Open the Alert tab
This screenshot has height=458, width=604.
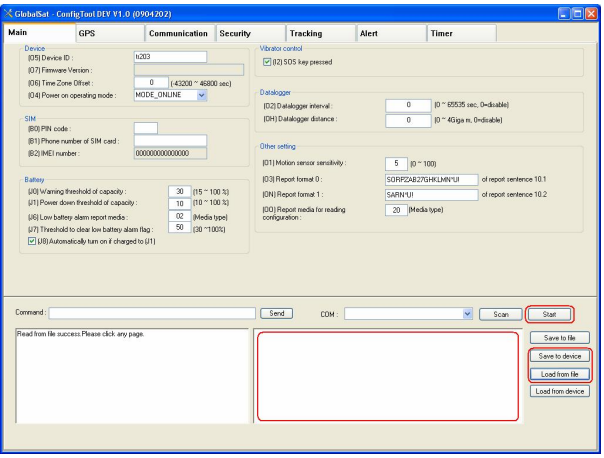[391, 34]
